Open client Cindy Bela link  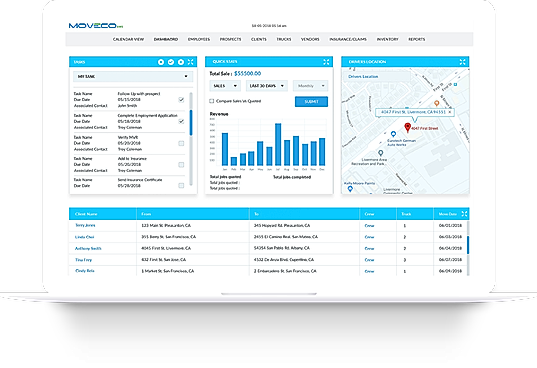(x=85, y=271)
